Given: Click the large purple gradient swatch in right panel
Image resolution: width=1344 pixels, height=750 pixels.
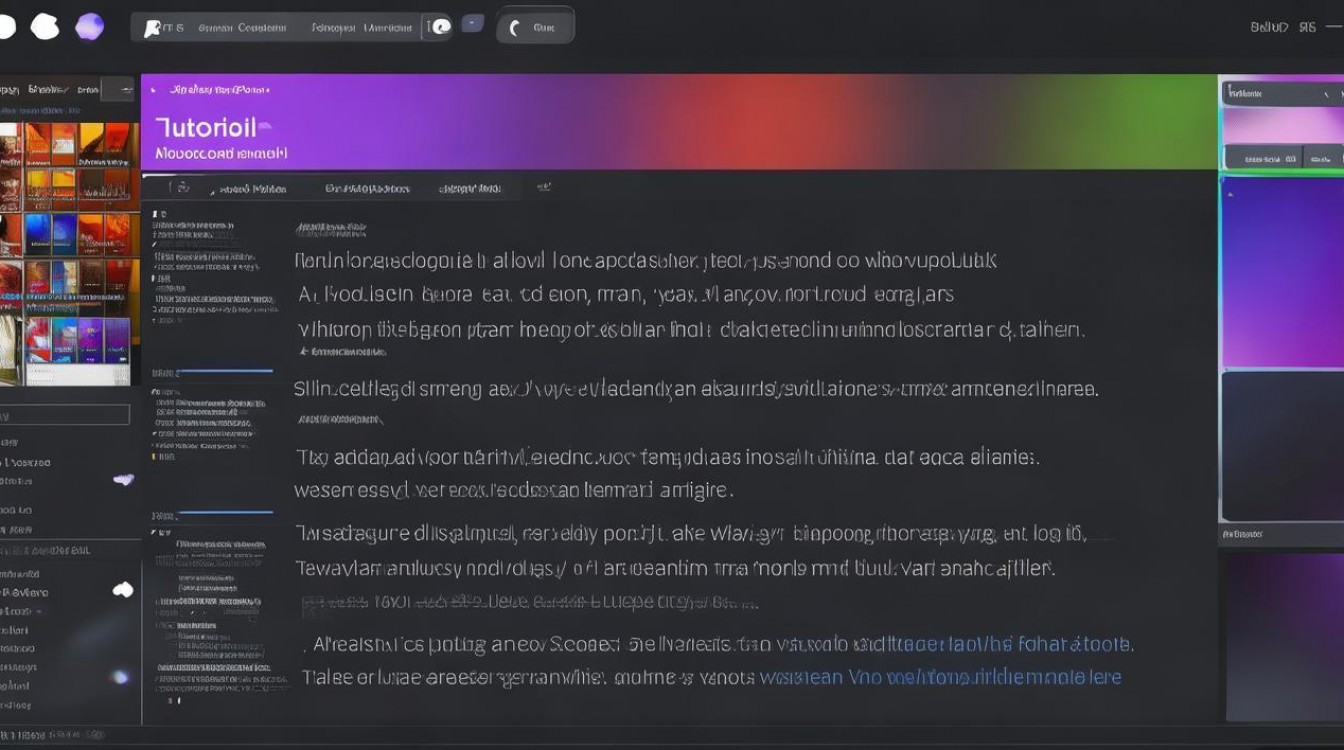Looking at the screenshot, I should 1282,272.
